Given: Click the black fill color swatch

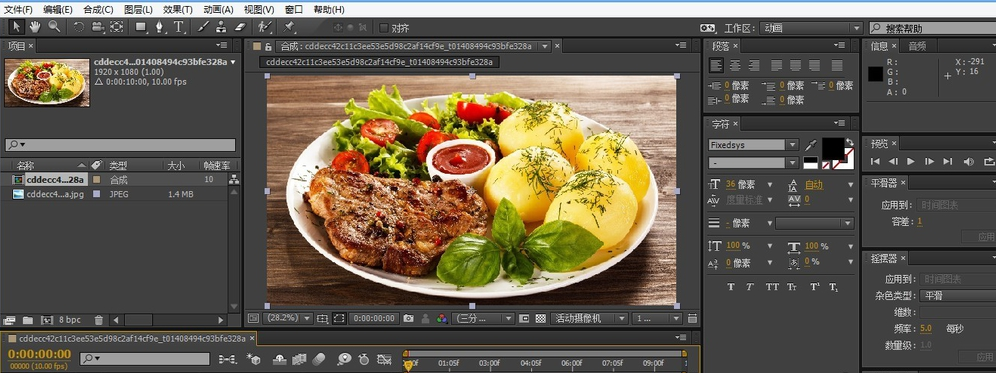Looking at the screenshot, I should (x=833, y=149).
